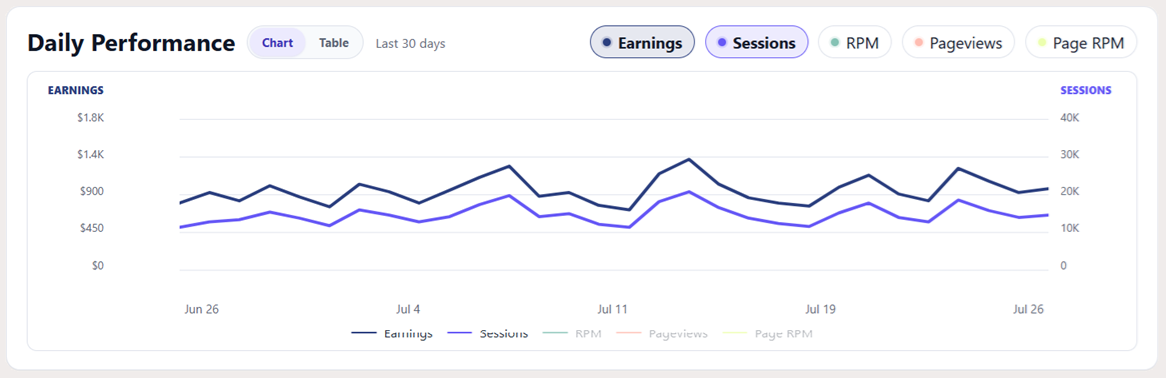Click the Jul 4 date label
This screenshot has height=378, width=1166.
coord(408,309)
